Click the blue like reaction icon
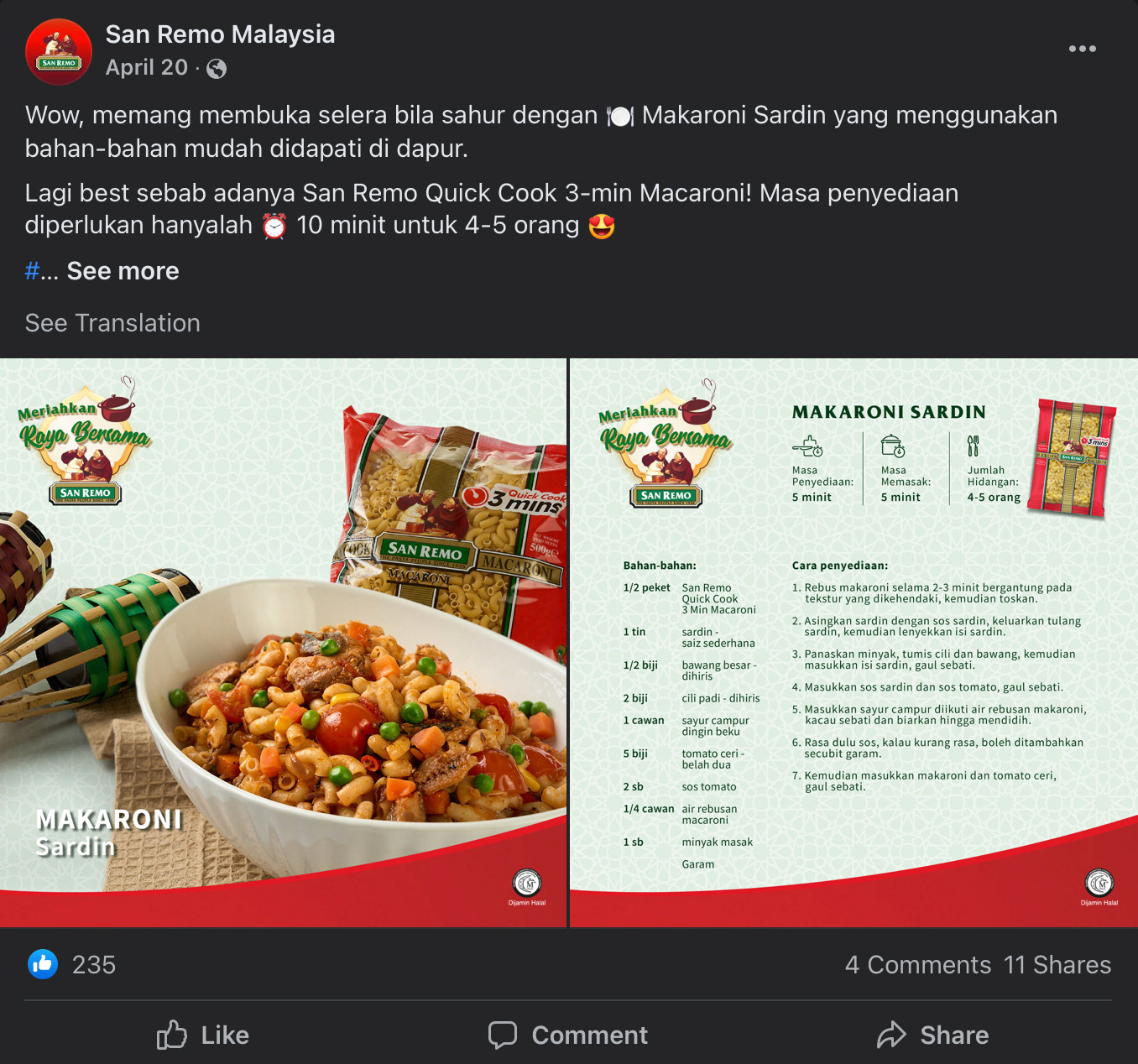Screen dimensions: 1138x1064 point(43,964)
